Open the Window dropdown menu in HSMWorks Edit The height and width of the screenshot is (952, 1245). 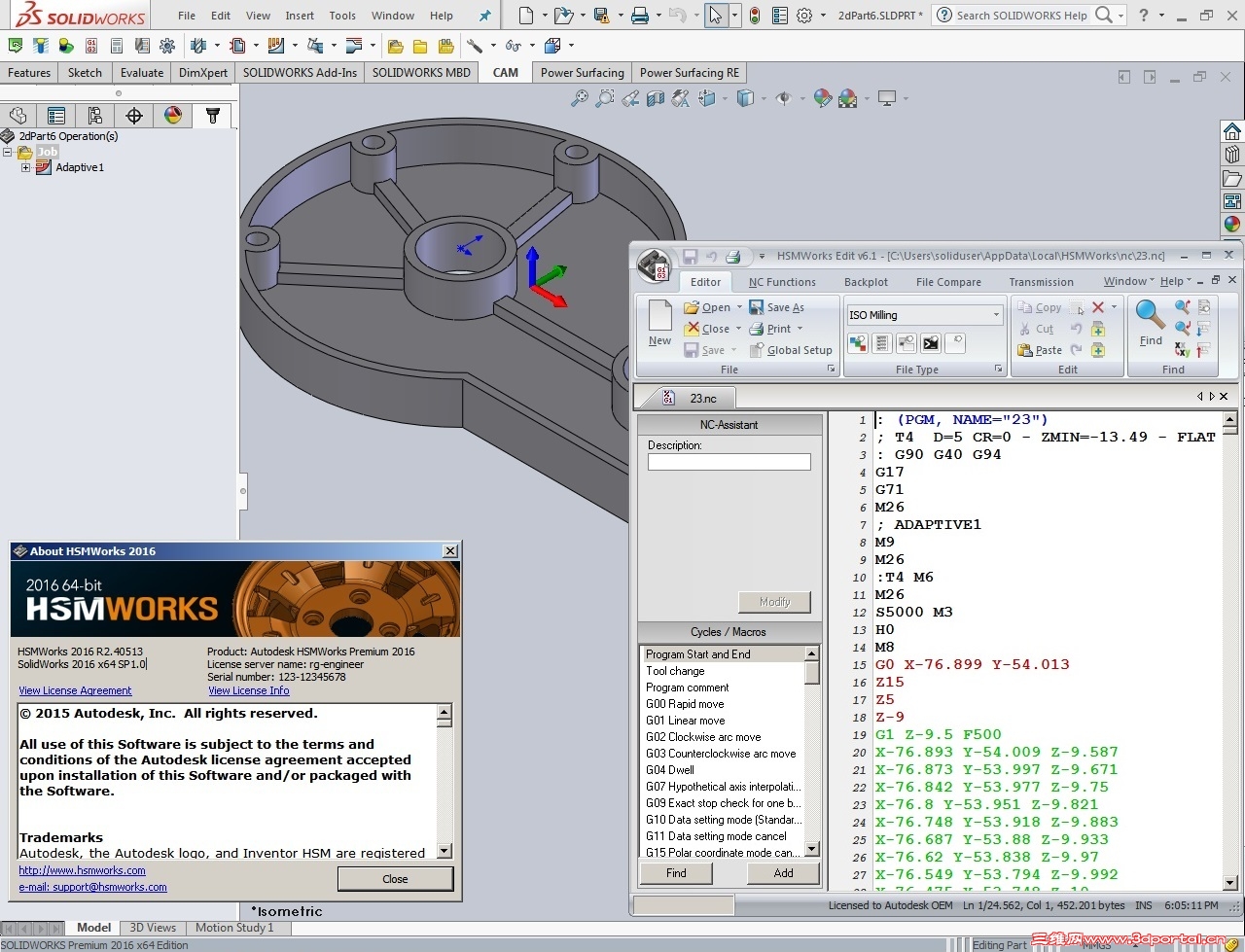coord(1129,282)
